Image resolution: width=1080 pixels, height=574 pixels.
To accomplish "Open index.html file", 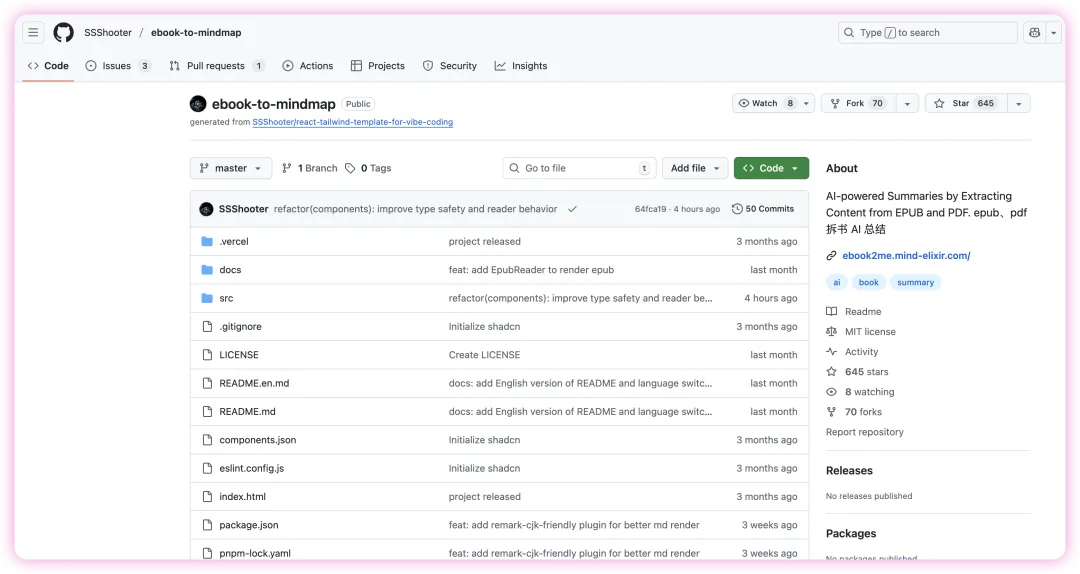I will 242,496.
